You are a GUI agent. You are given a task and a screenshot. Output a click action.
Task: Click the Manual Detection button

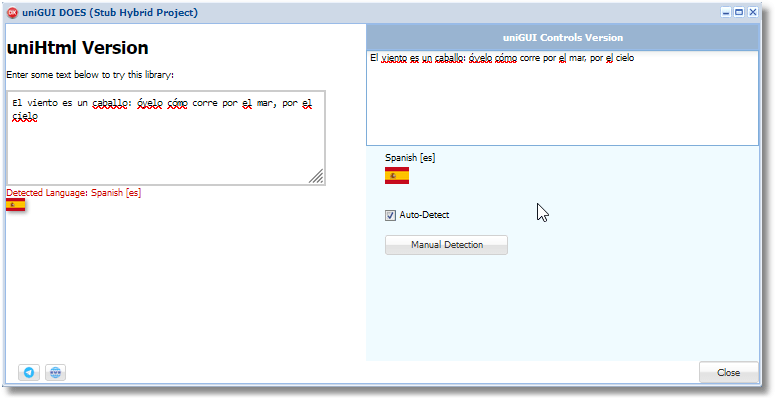[x=446, y=245]
